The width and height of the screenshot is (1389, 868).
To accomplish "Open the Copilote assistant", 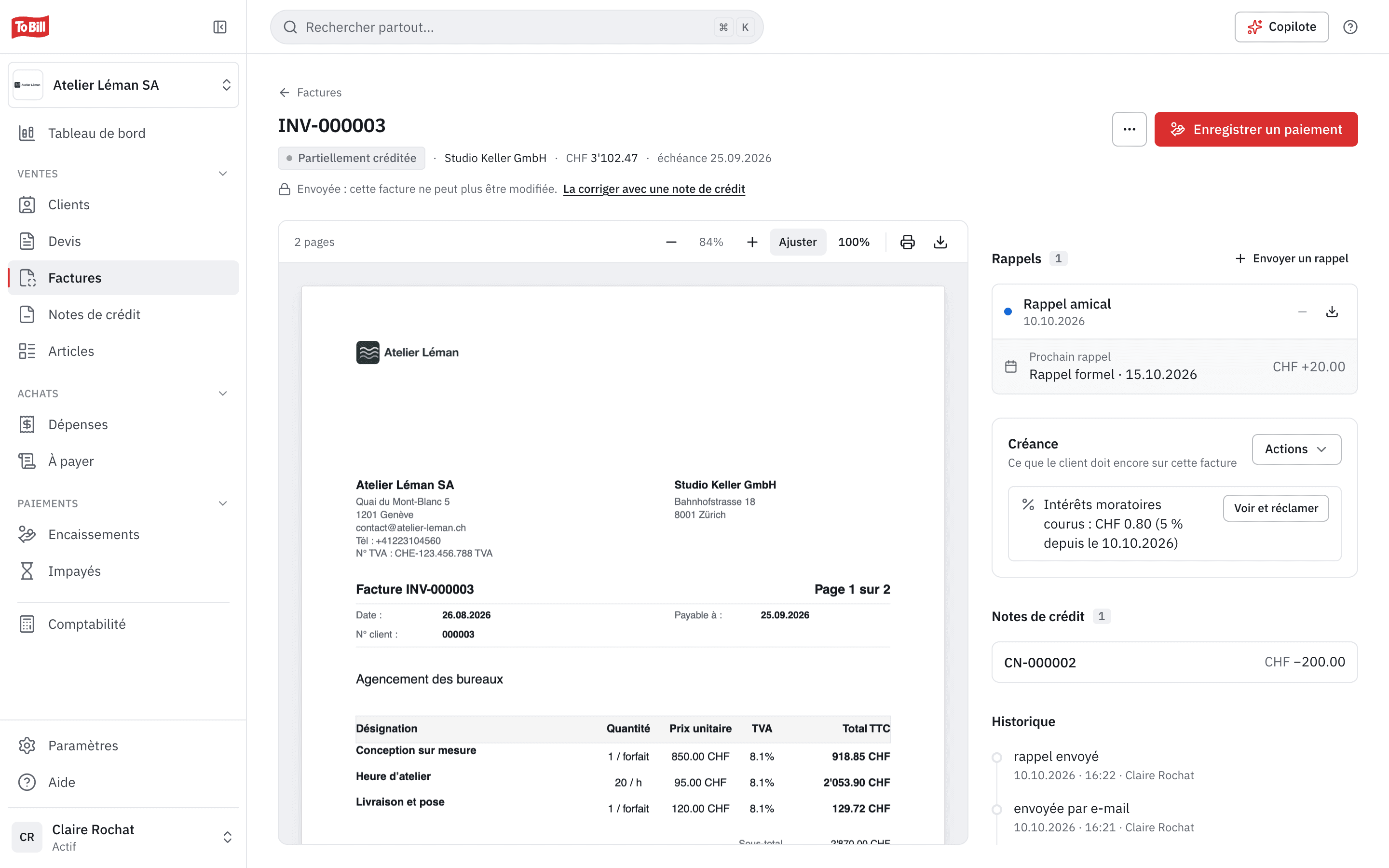I will (x=1281, y=27).
